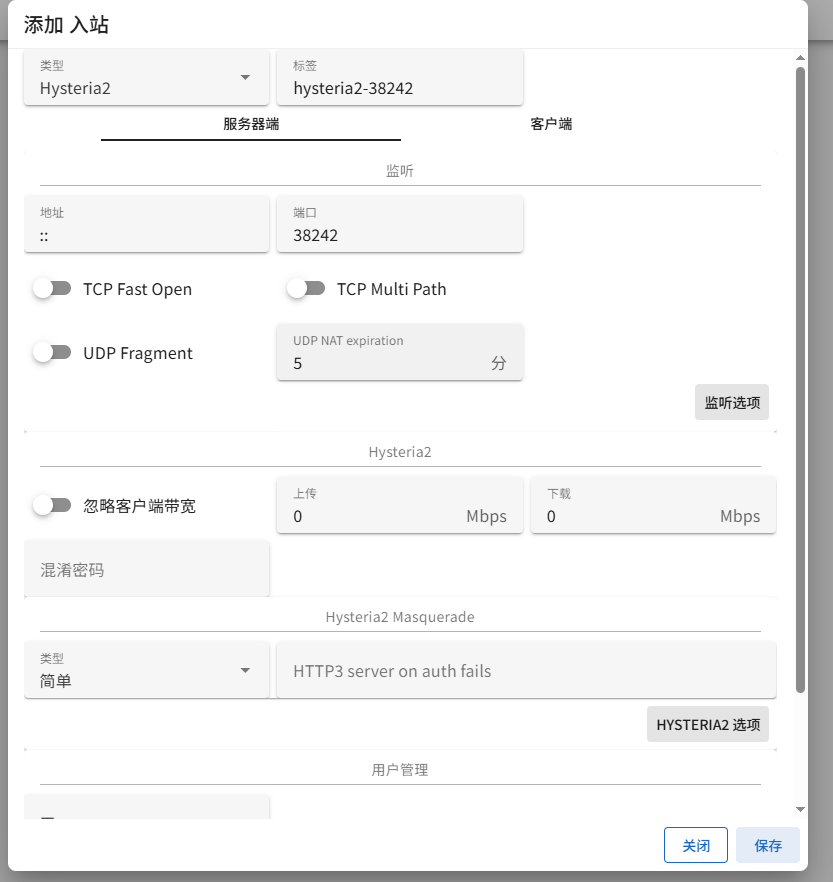Toggle 忽略客户端带宽 switch

[x=52, y=506]
